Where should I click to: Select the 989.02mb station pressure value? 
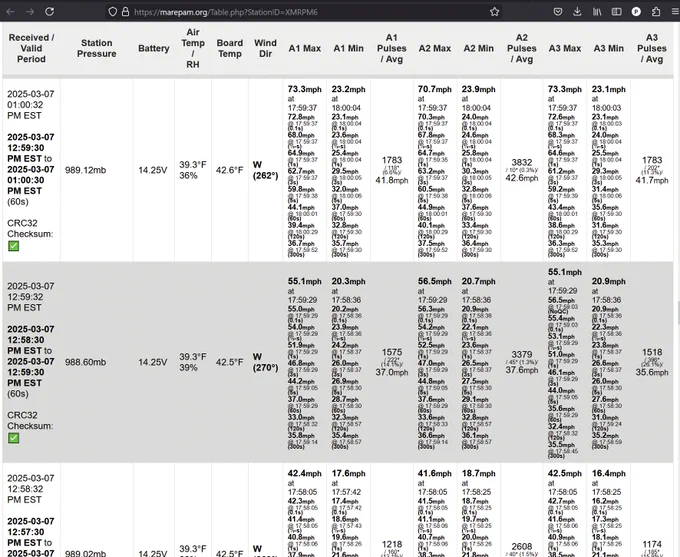tap(85, 554)
